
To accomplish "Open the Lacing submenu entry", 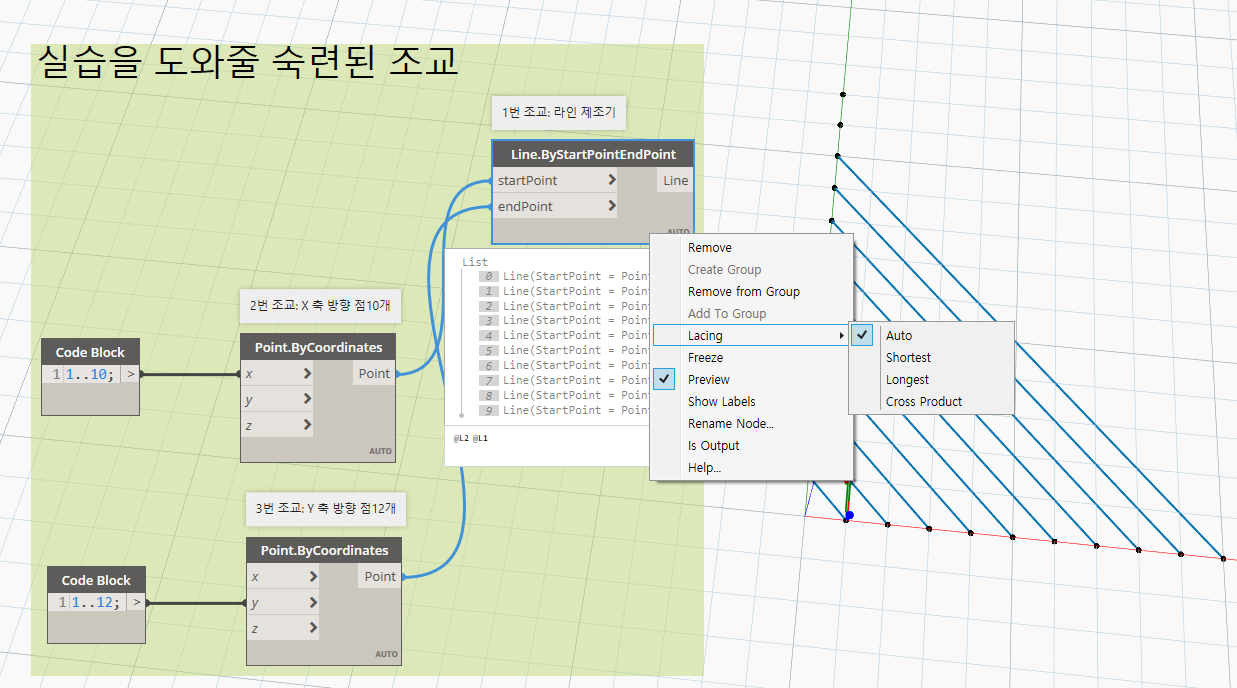I will pos(751,336).
